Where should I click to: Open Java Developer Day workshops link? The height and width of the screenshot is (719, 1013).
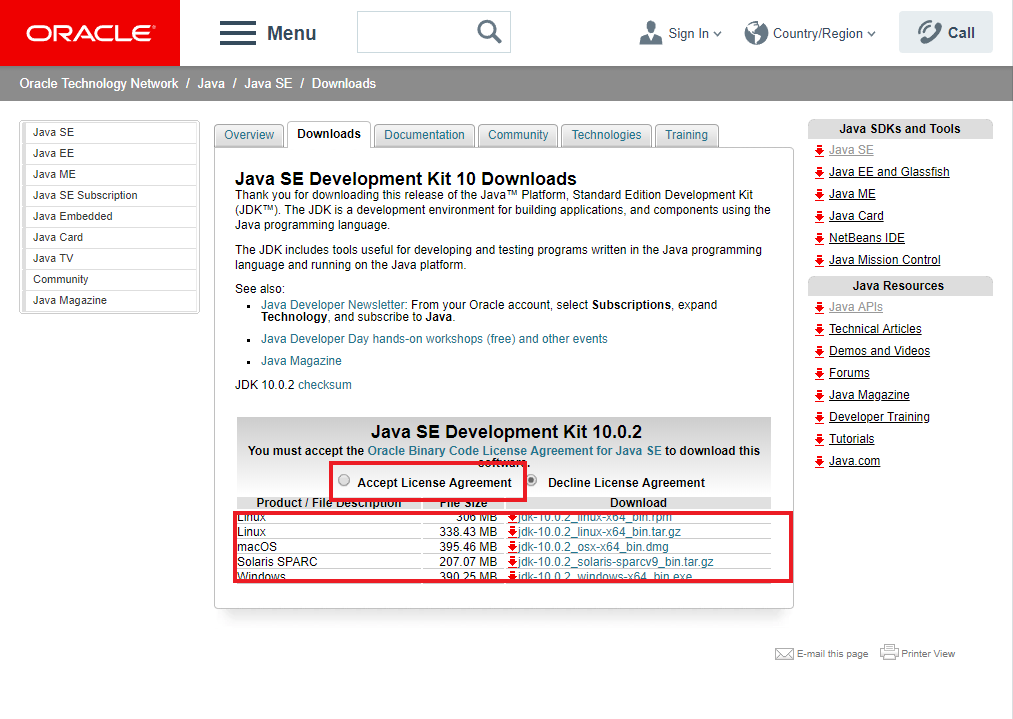click(x=434, y=339)
